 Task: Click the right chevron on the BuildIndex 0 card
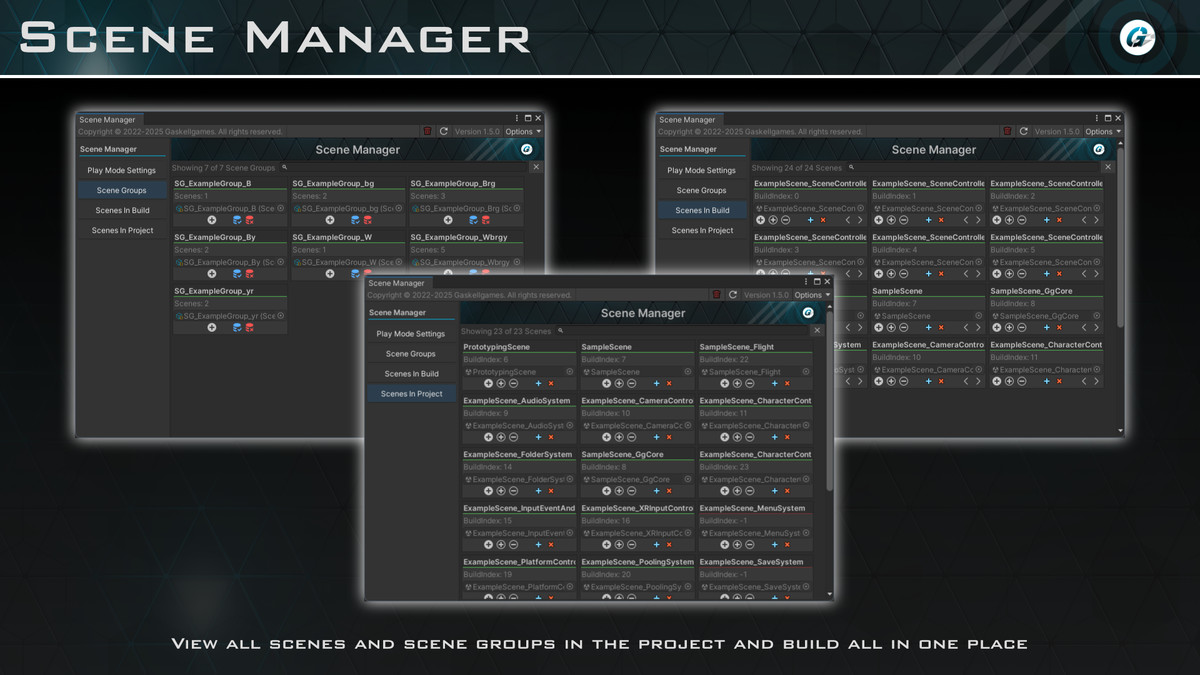tap(860, 220)
